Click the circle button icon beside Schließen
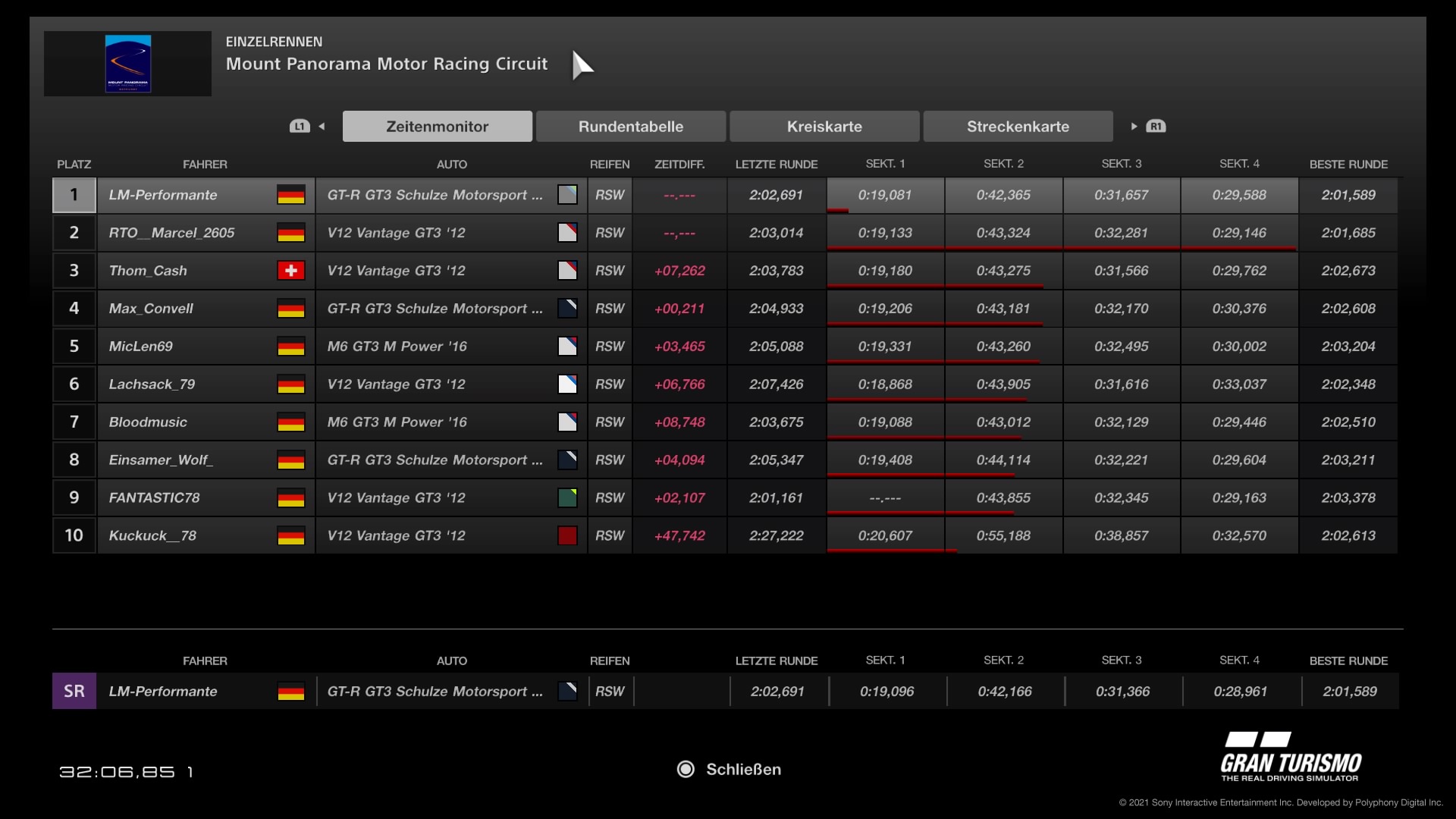Image resolution: width=1456 pixels, height=819 pixels. coord(686,769)
